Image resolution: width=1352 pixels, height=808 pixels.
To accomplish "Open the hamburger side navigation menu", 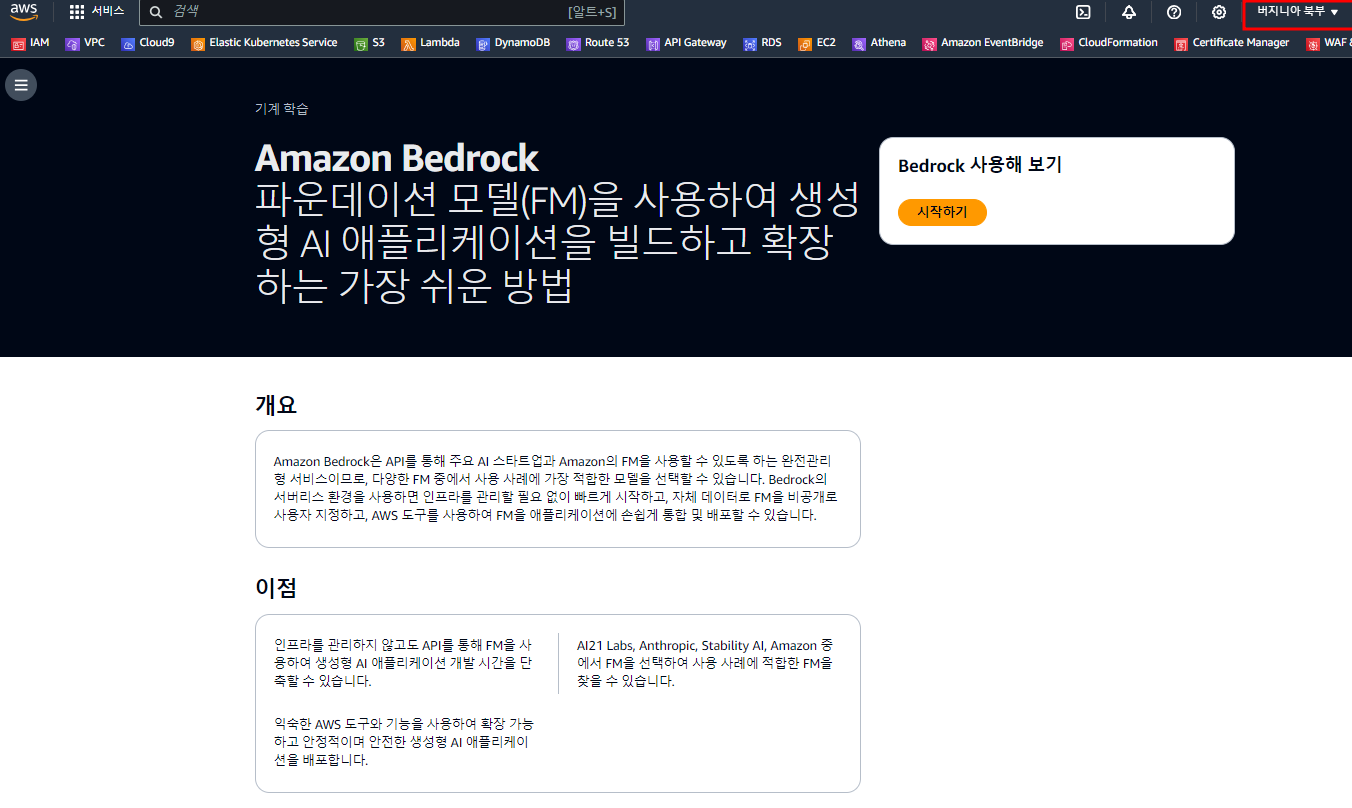I will click(21, 85).
